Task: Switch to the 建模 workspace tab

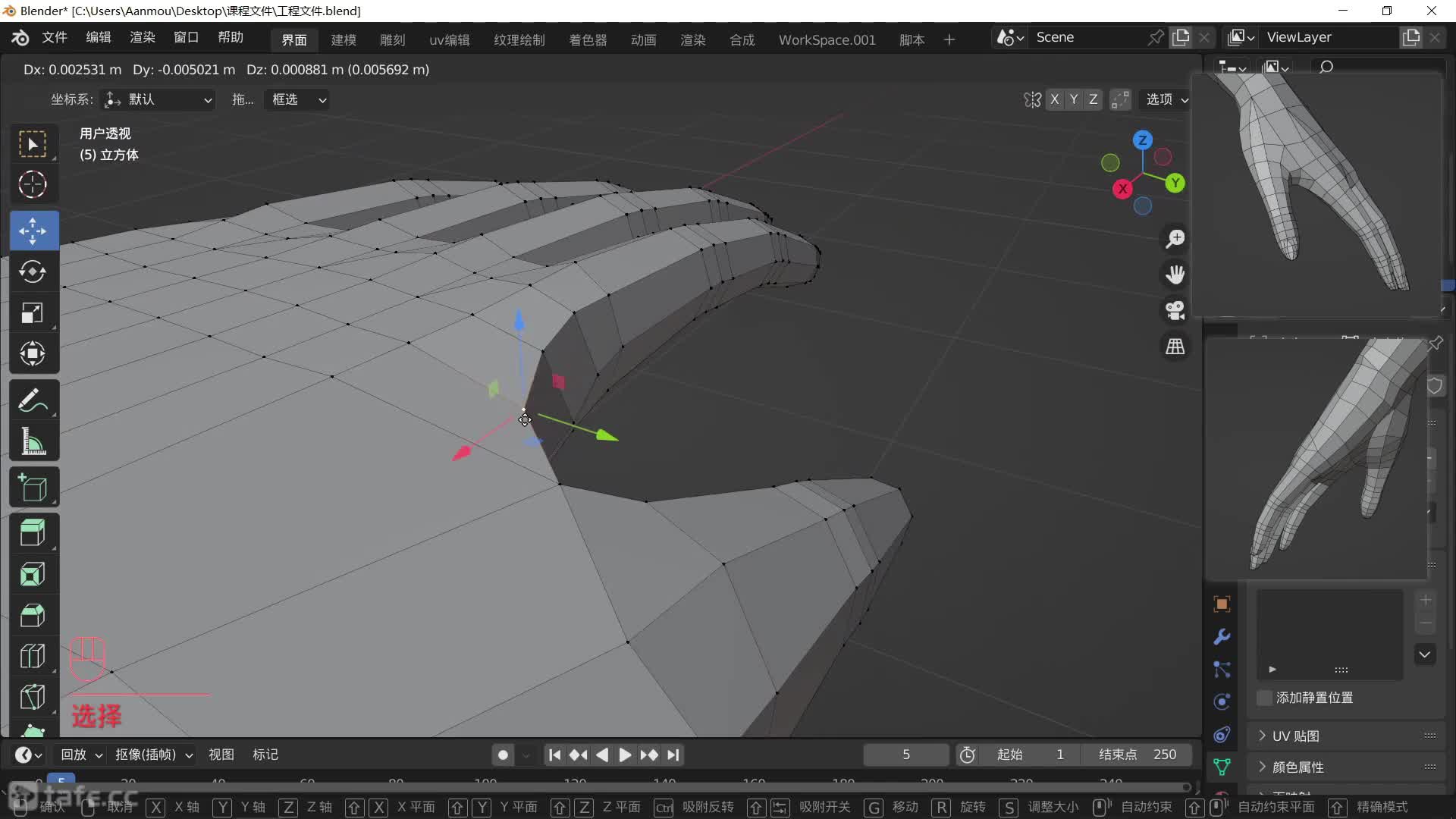Action: pos(344,39)
